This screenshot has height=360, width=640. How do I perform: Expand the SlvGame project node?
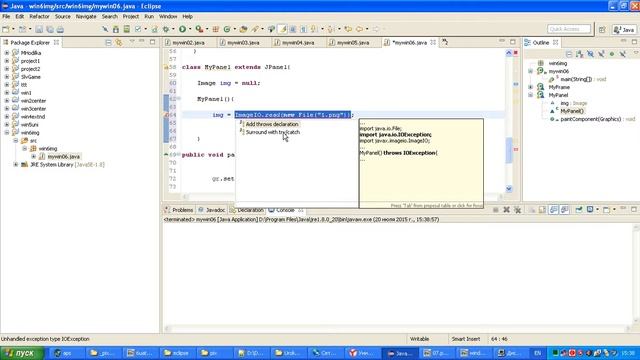coord(7,77)
